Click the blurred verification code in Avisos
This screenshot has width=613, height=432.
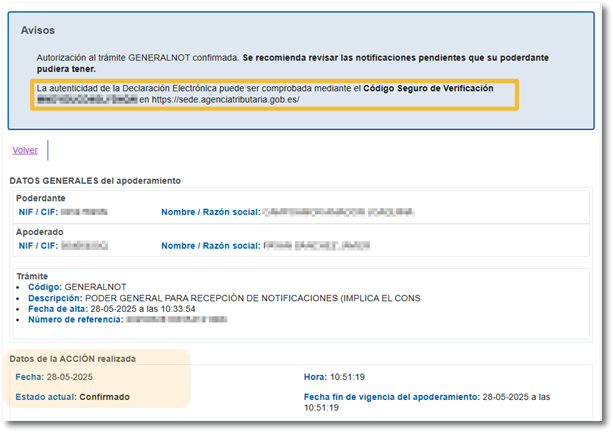point(85,101)
